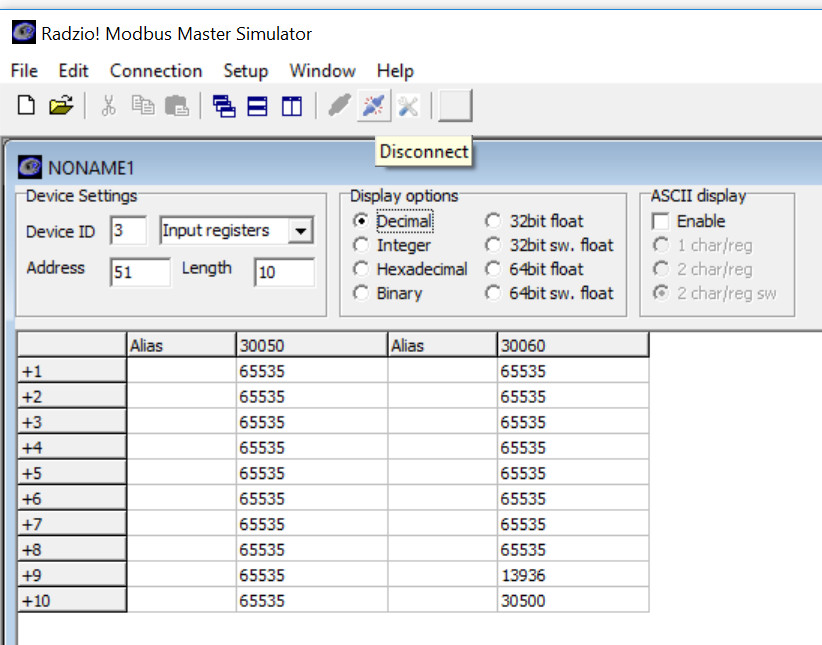This screenshot has width=822, height=645.
Task: Click the first Alias cell in row +2
Action: coord(181,396)
